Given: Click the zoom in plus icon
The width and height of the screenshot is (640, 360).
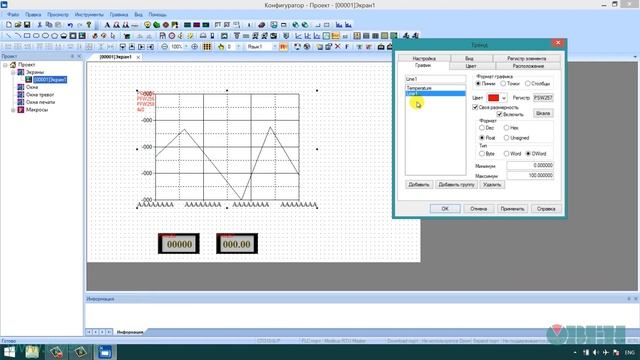Looking at the screenshot, I should click(x=194, y=47).
